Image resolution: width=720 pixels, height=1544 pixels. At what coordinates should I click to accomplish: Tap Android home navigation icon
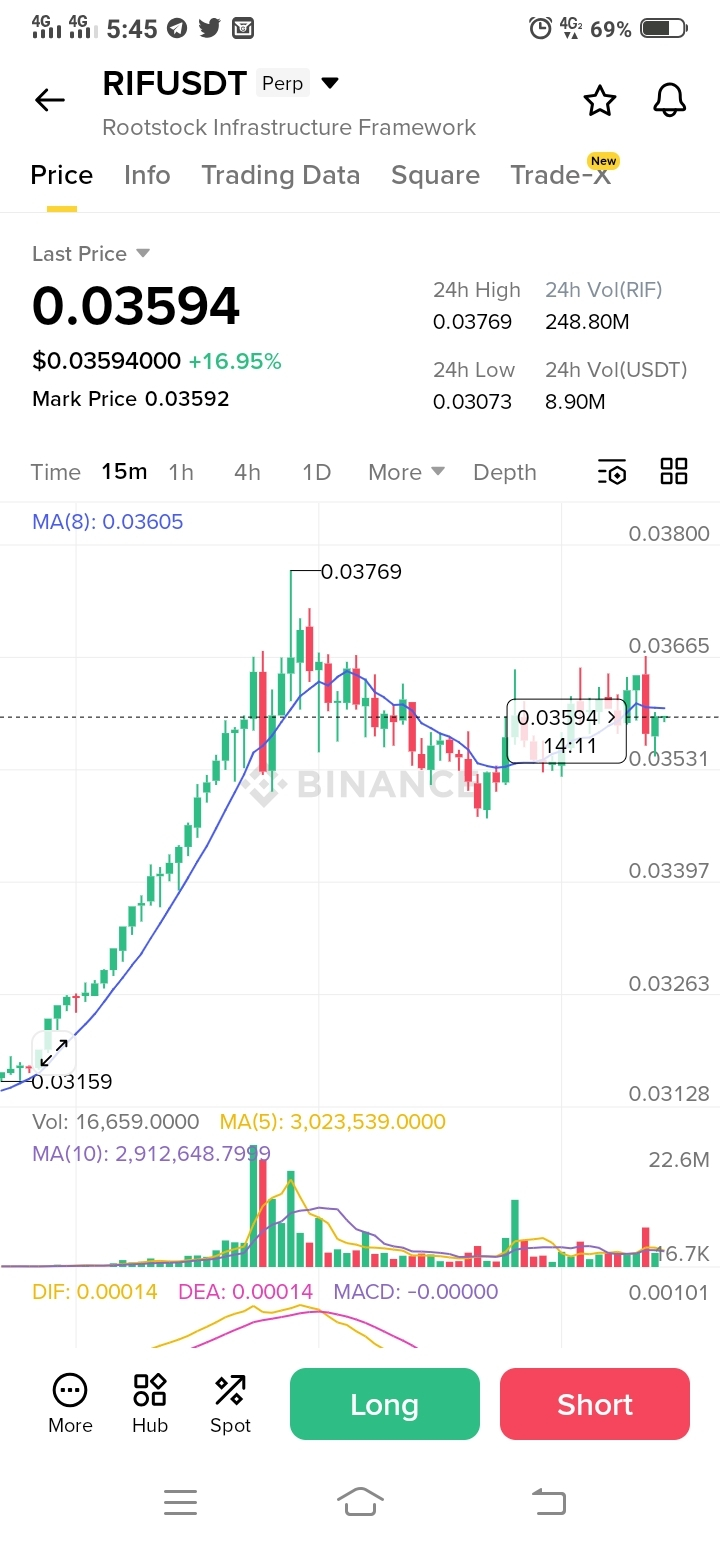point(360,1501)
